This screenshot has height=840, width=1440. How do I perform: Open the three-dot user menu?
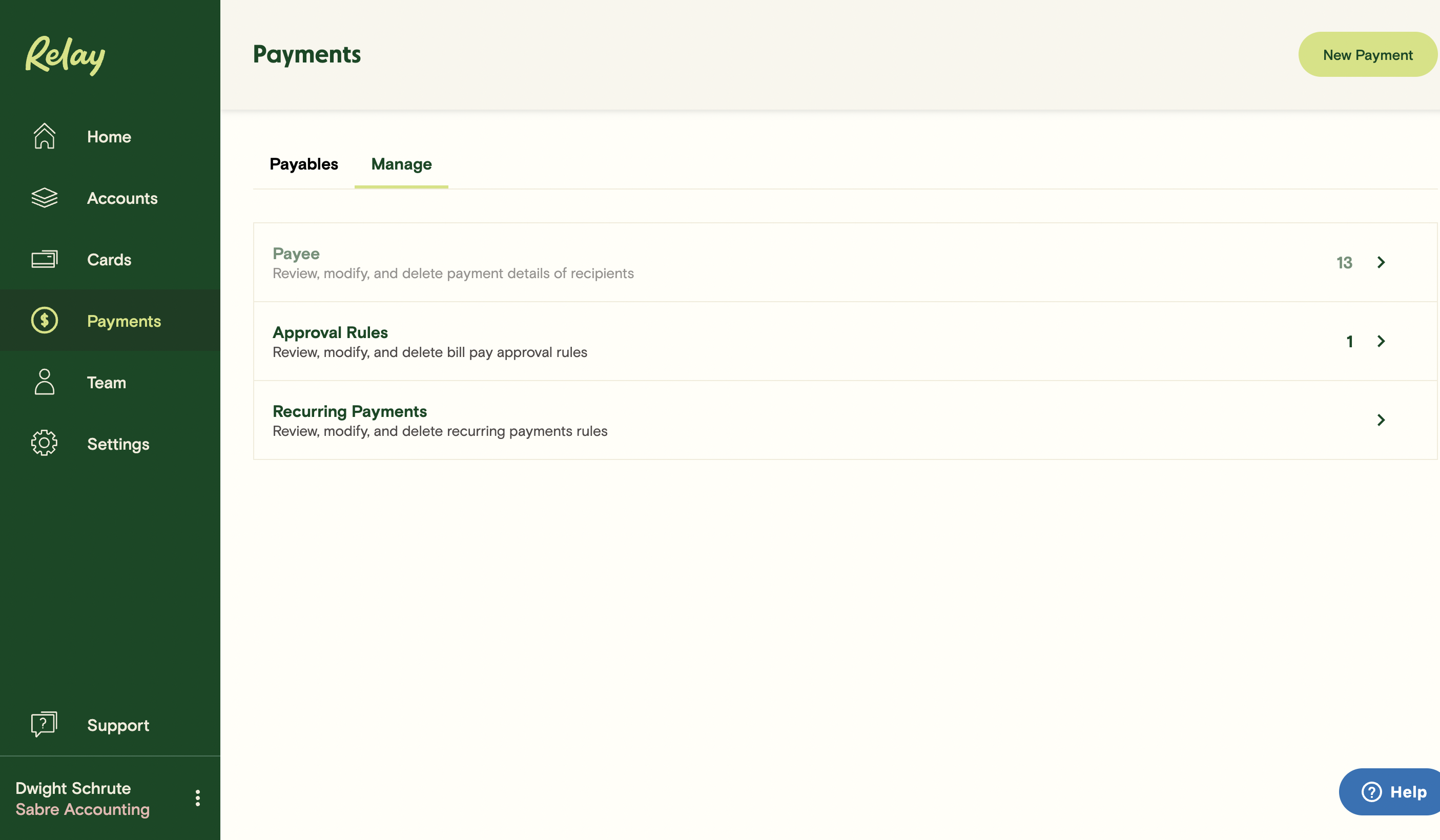click(x=198, y=797)
